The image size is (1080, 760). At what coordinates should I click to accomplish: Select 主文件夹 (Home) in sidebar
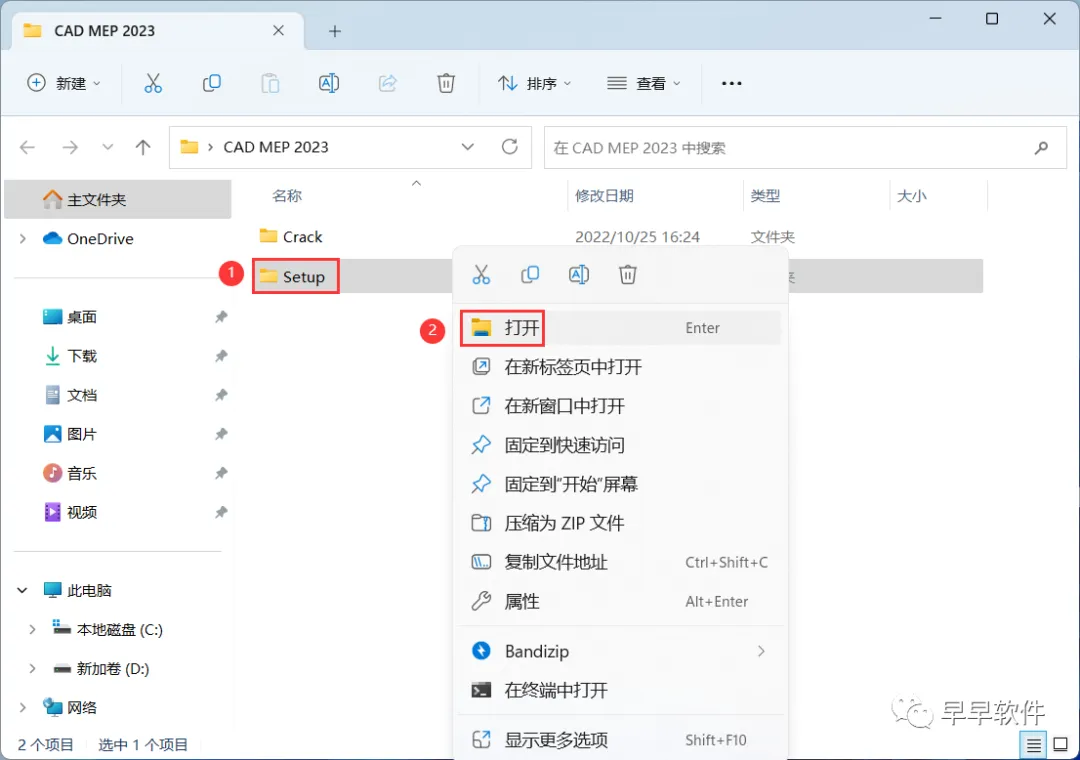pyautogui.click(x=118, y=199)
